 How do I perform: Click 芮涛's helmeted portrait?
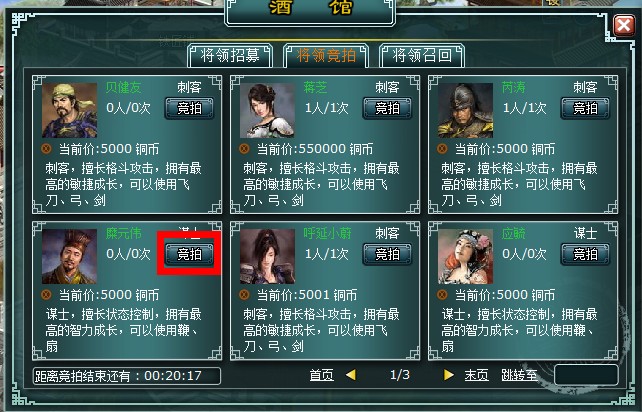tap(466, 111)
